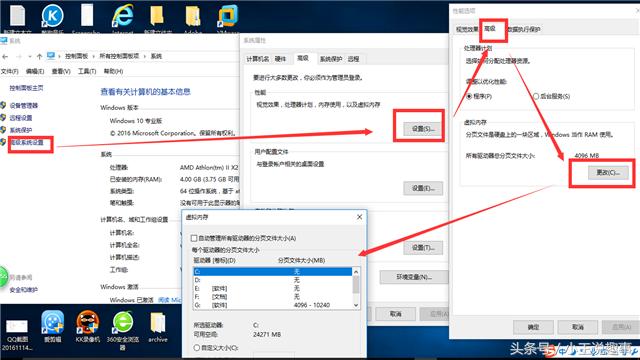Select the 自定义大小 radio button
Viewport: 640px width, 360px height.
196,348
